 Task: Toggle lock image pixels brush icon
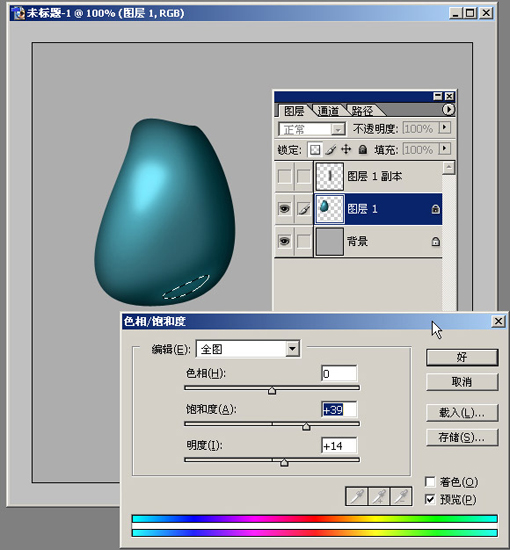pyautogui.click(x=330, y=150)
